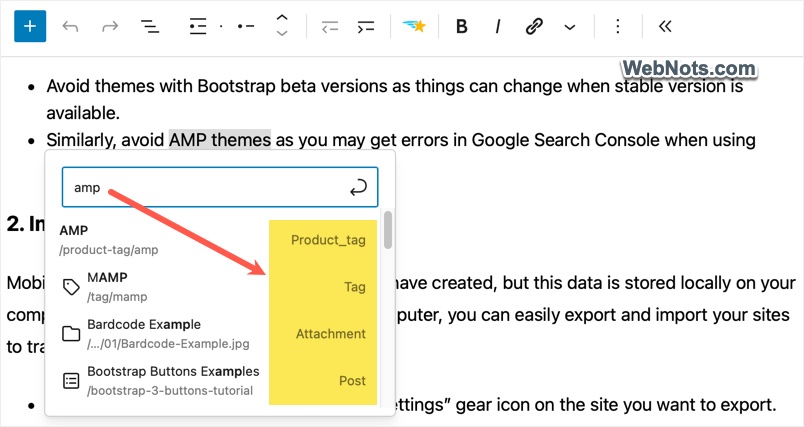
Task: Move list item down
Action: tap(282, 33)
